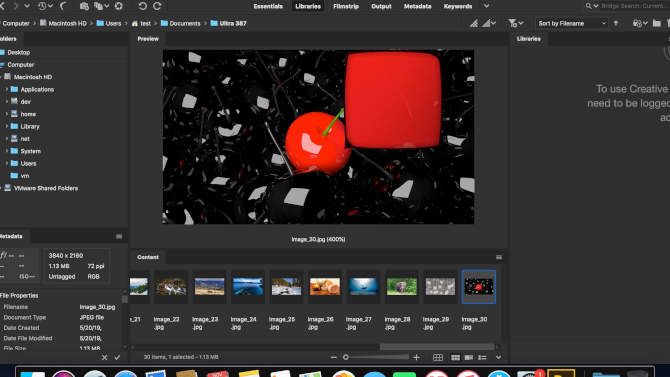Viewport: 670px width, 377px height.
Task: Expand the System folder in tree
Action: pos(7,151)
